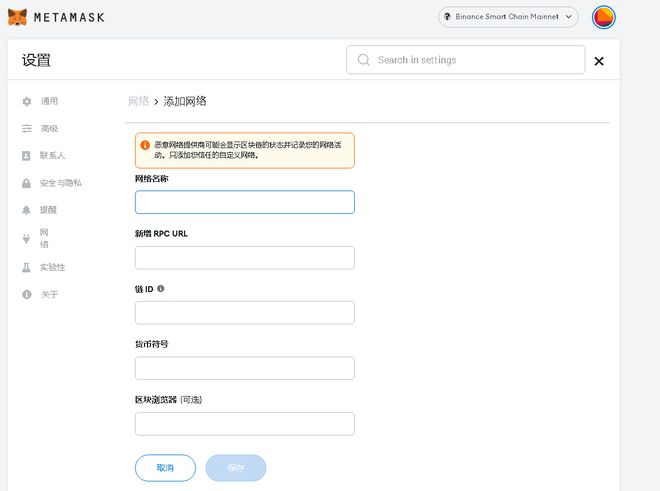660x491 pixels.
Task: Click the 保存 (Save) button
Action: [x=236, y=468]
